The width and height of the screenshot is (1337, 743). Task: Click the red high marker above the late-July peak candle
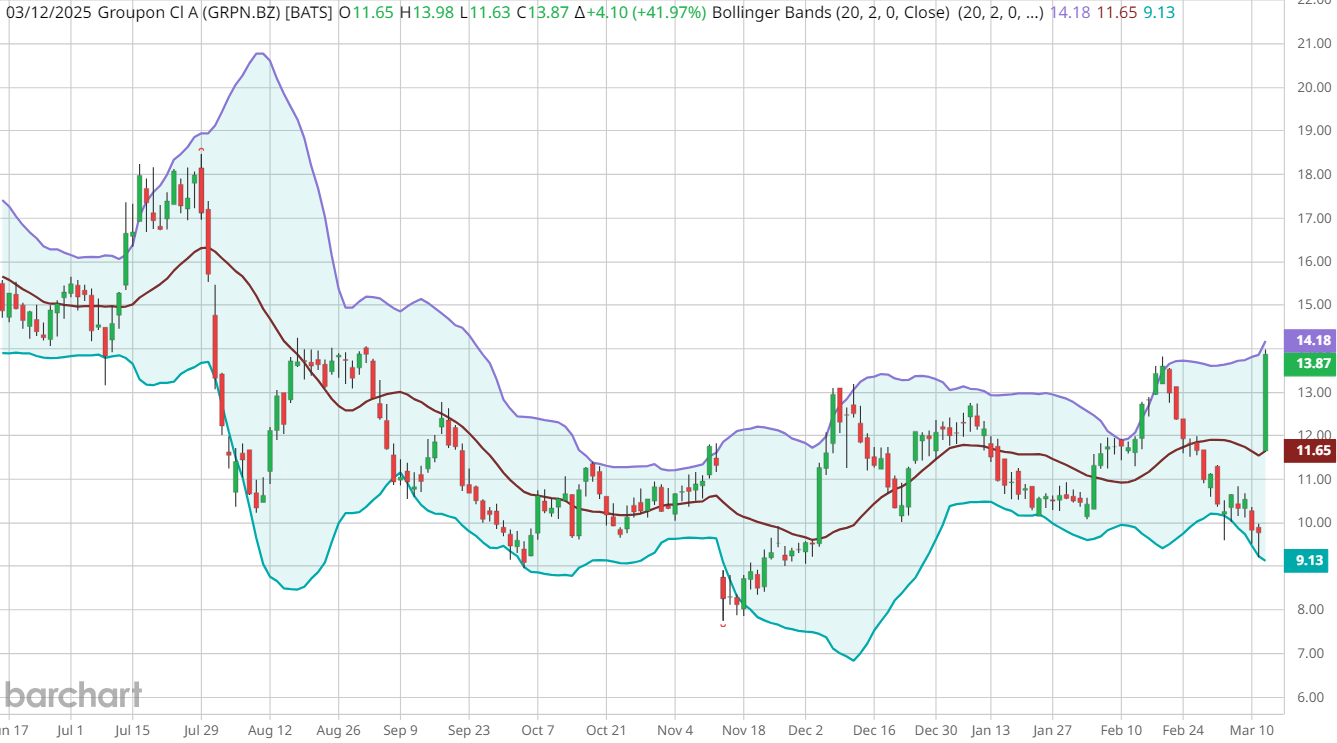click(201, 150)
